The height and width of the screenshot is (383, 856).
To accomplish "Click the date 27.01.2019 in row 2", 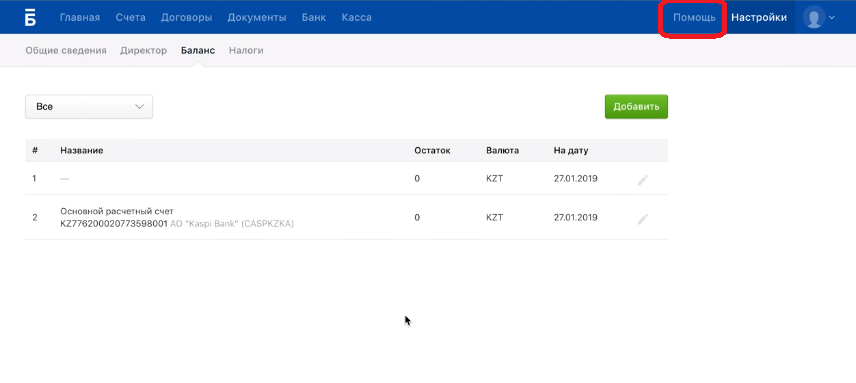I will [575, 217].
